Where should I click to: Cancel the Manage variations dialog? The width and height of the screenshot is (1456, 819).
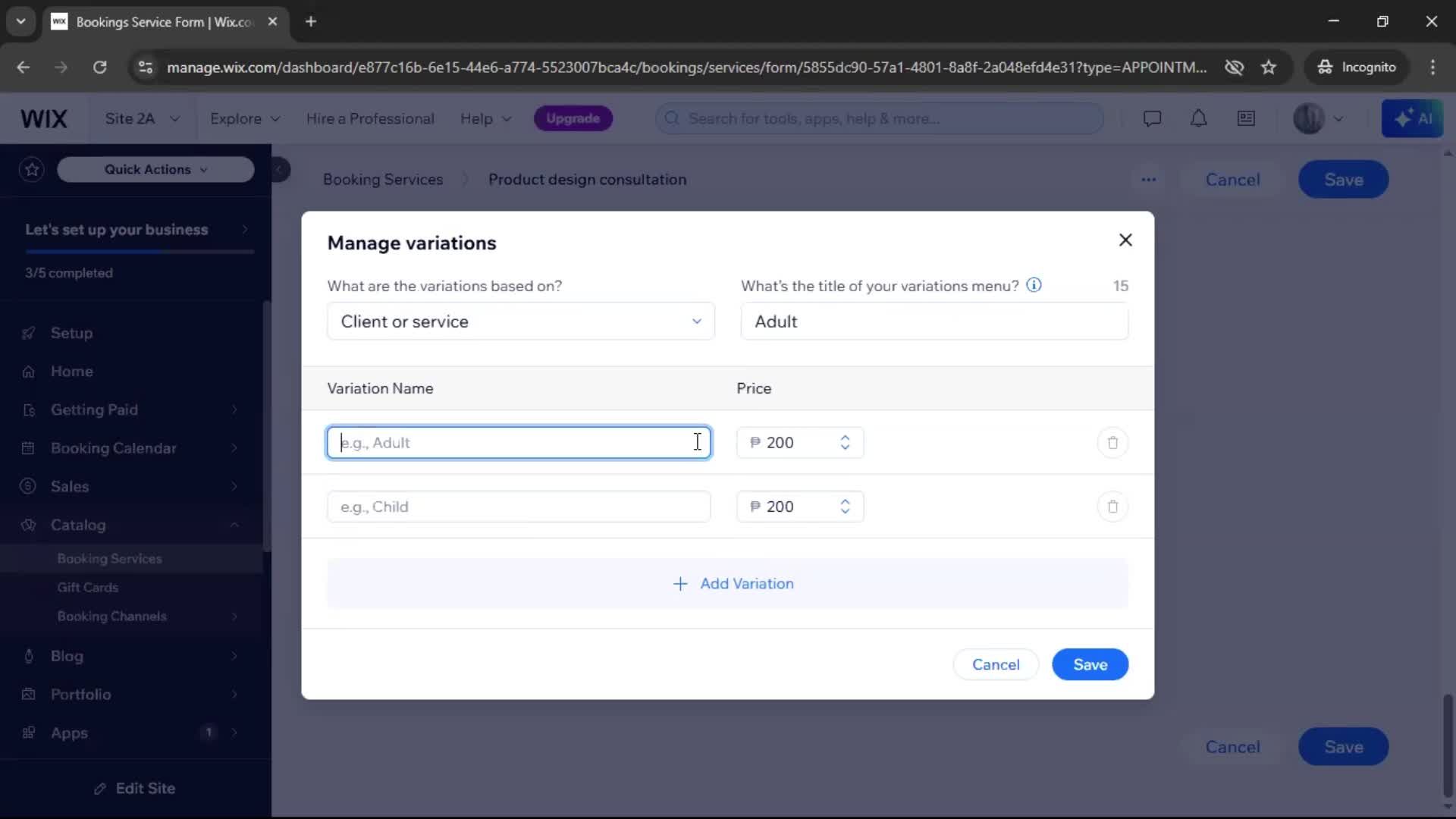tap(996, 665)
